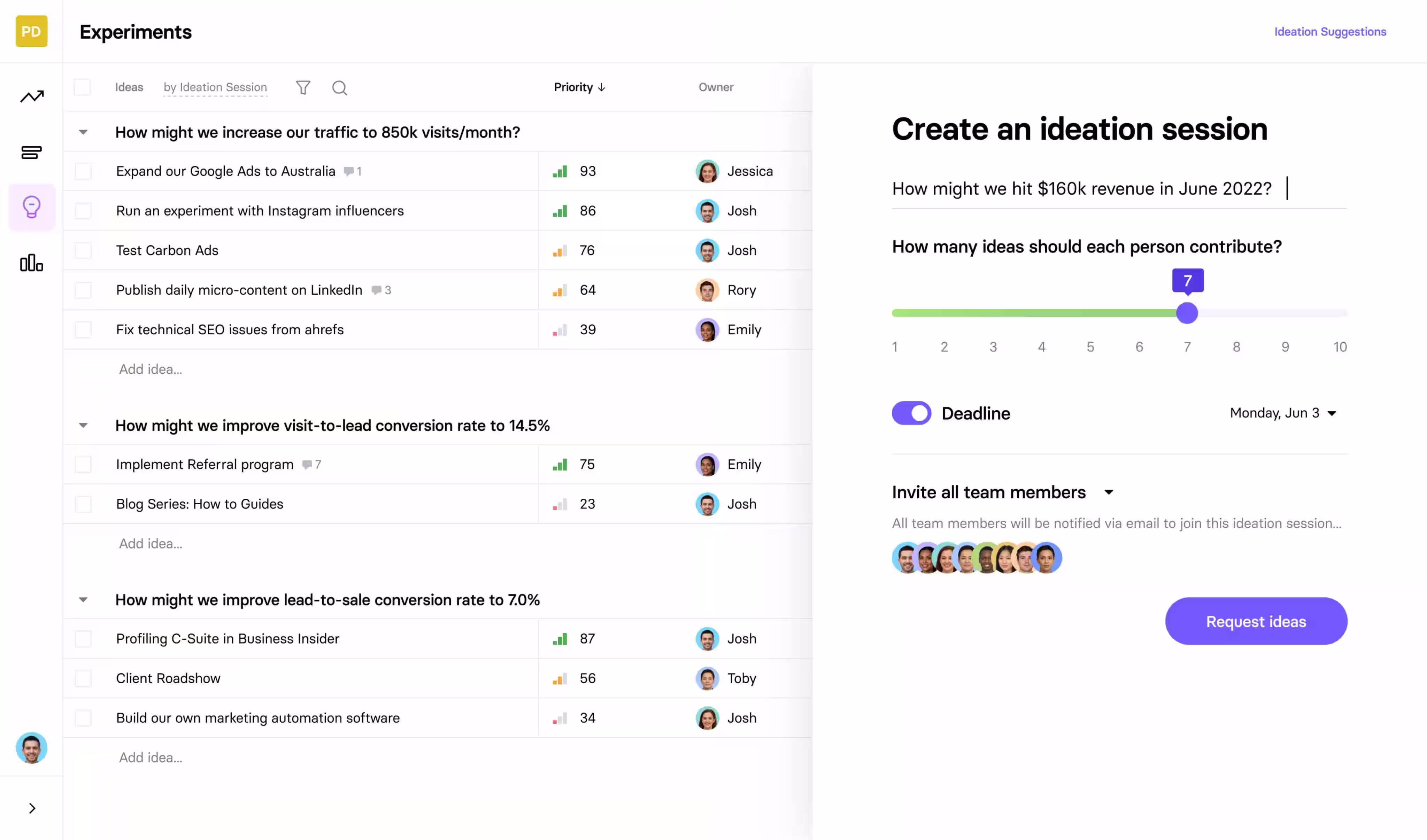Toggle the Deadline switch off
Image resolution: width=1427 pixels, height=840 pixels.
point(911,413)
